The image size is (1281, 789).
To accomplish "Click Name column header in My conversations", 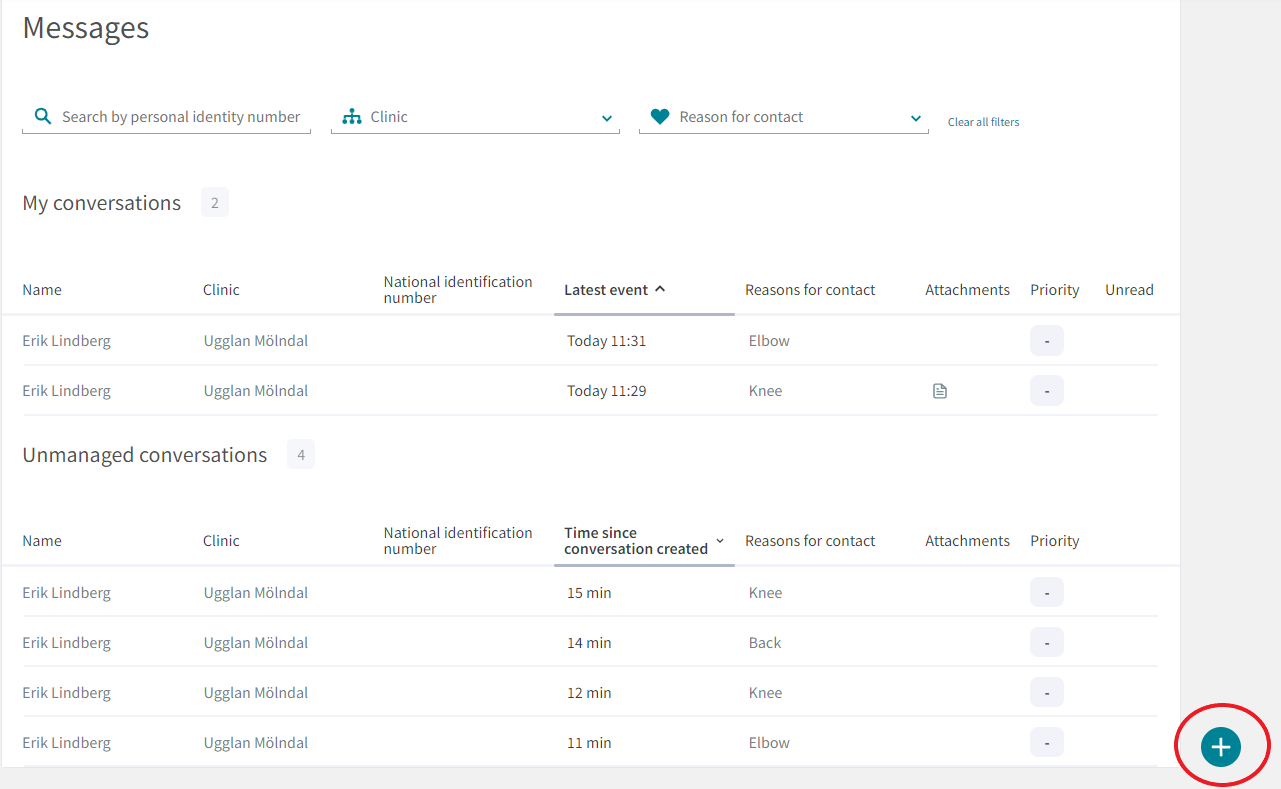I will [42, 290].
